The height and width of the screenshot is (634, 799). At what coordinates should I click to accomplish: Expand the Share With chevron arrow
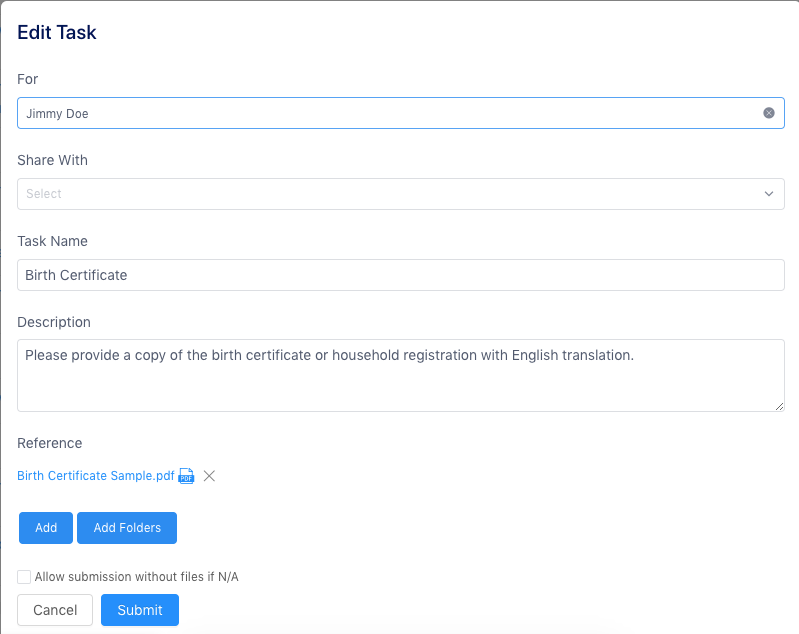pyautogui.click(x=769, y=194)
